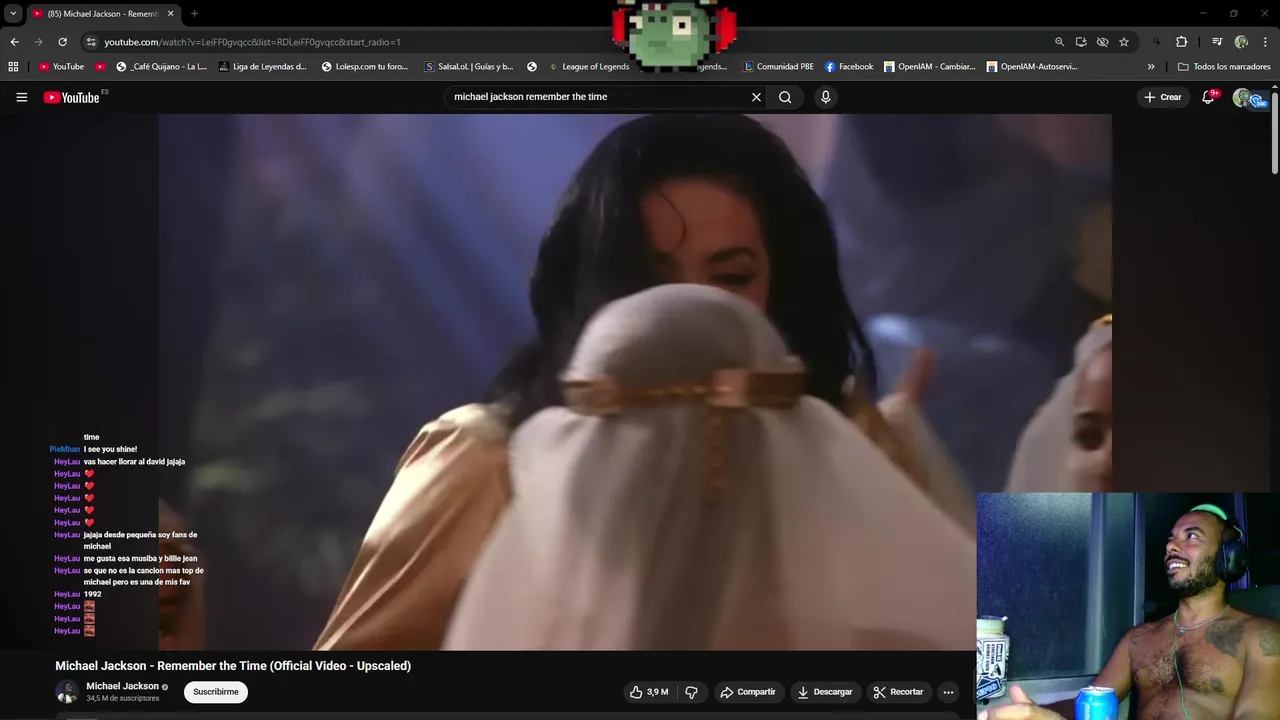Screen dimensions: 1280x720
Task: Open the zoom magnifier in address bar
Action: point(1059,42)
